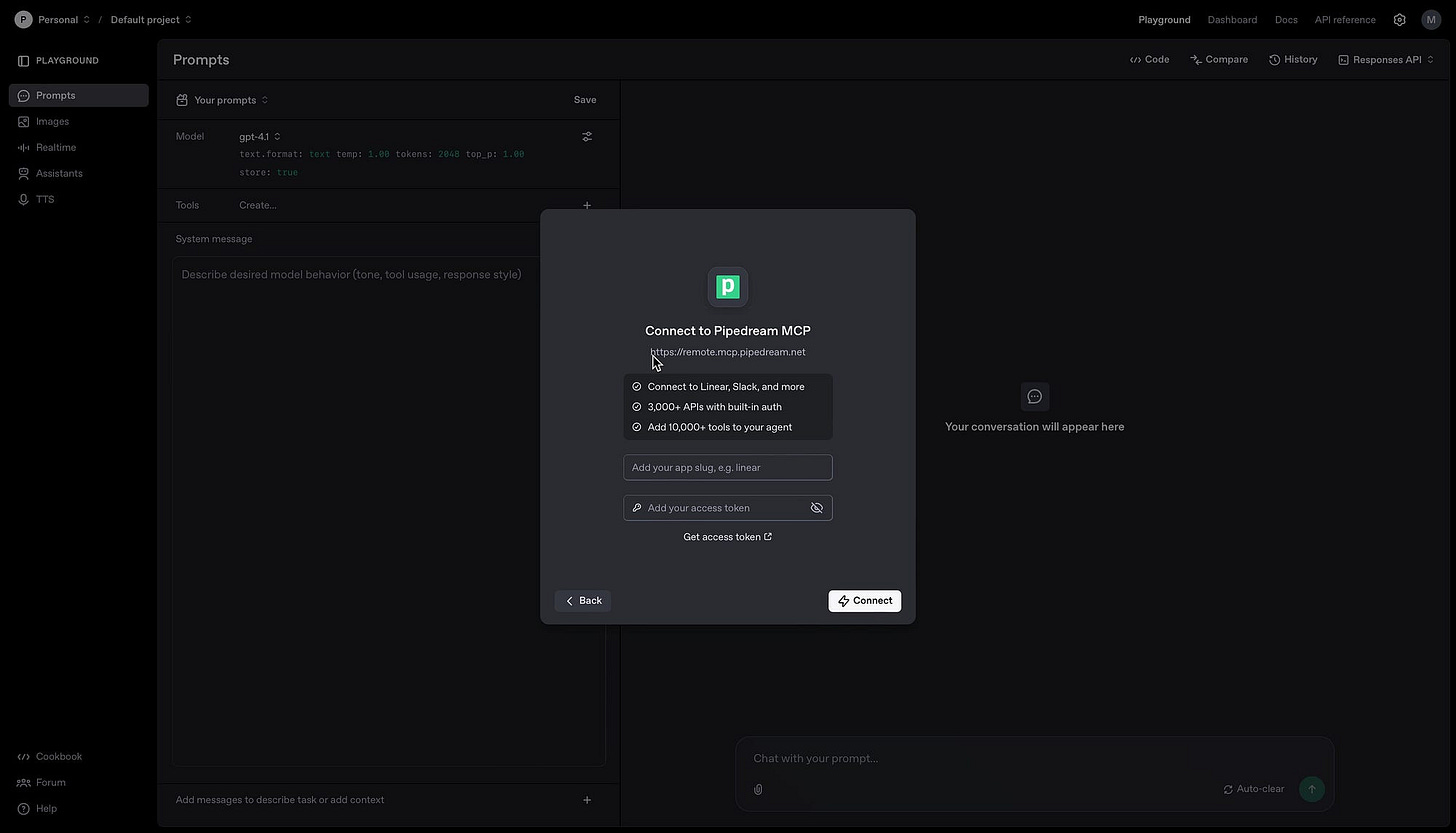This screenshot has width=1456, height=833.
Task: Click the Personal organization avatar P
Action: click(23, 19)
